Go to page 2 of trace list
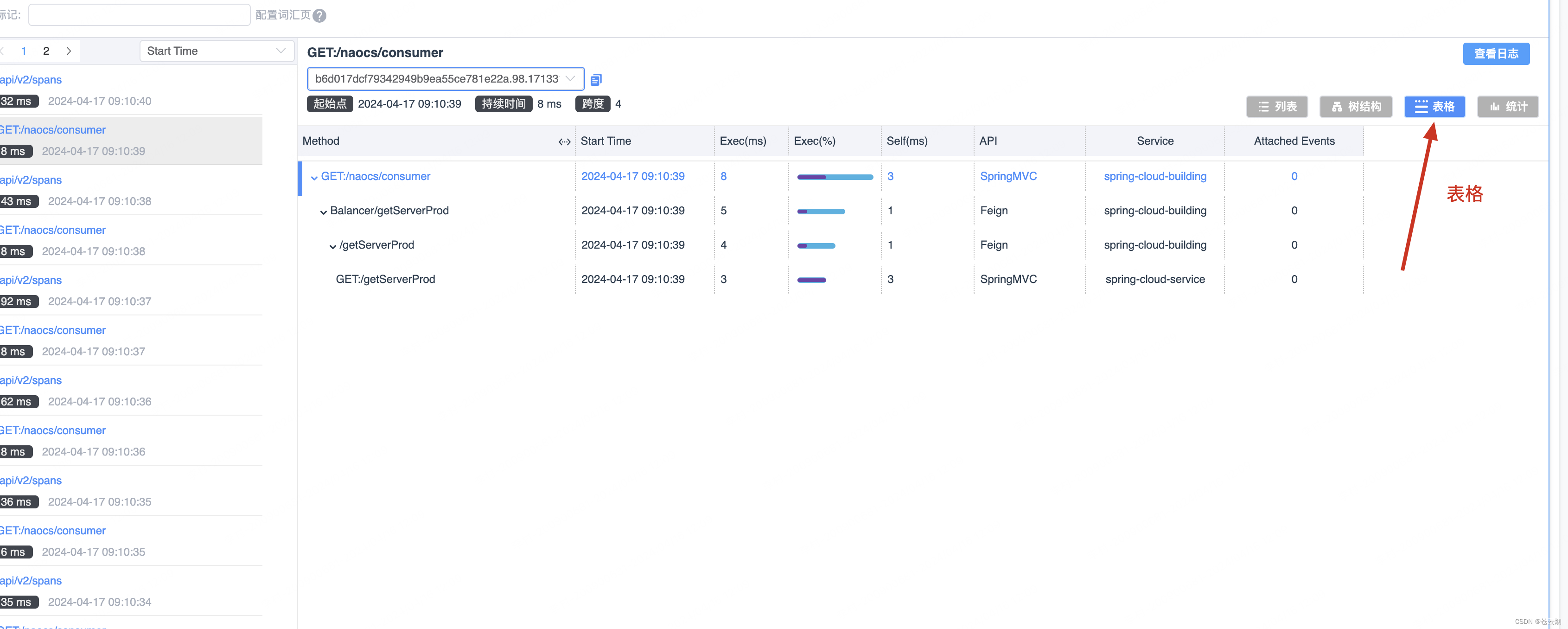The image size is (1568, 629). [x=46, y=51]
